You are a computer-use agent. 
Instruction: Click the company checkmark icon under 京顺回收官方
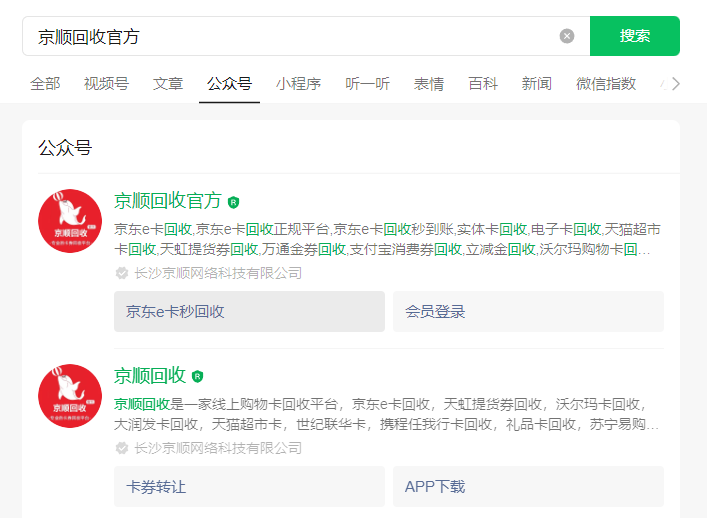[x=122, y=273]
